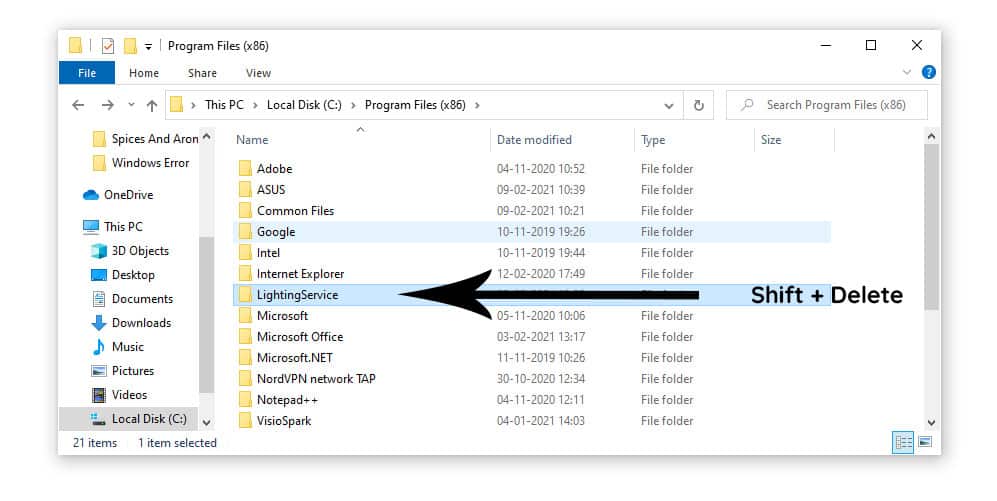Sort by the Date modified column header
This screenshot has width=997, height=501.
tap(534, 140)
